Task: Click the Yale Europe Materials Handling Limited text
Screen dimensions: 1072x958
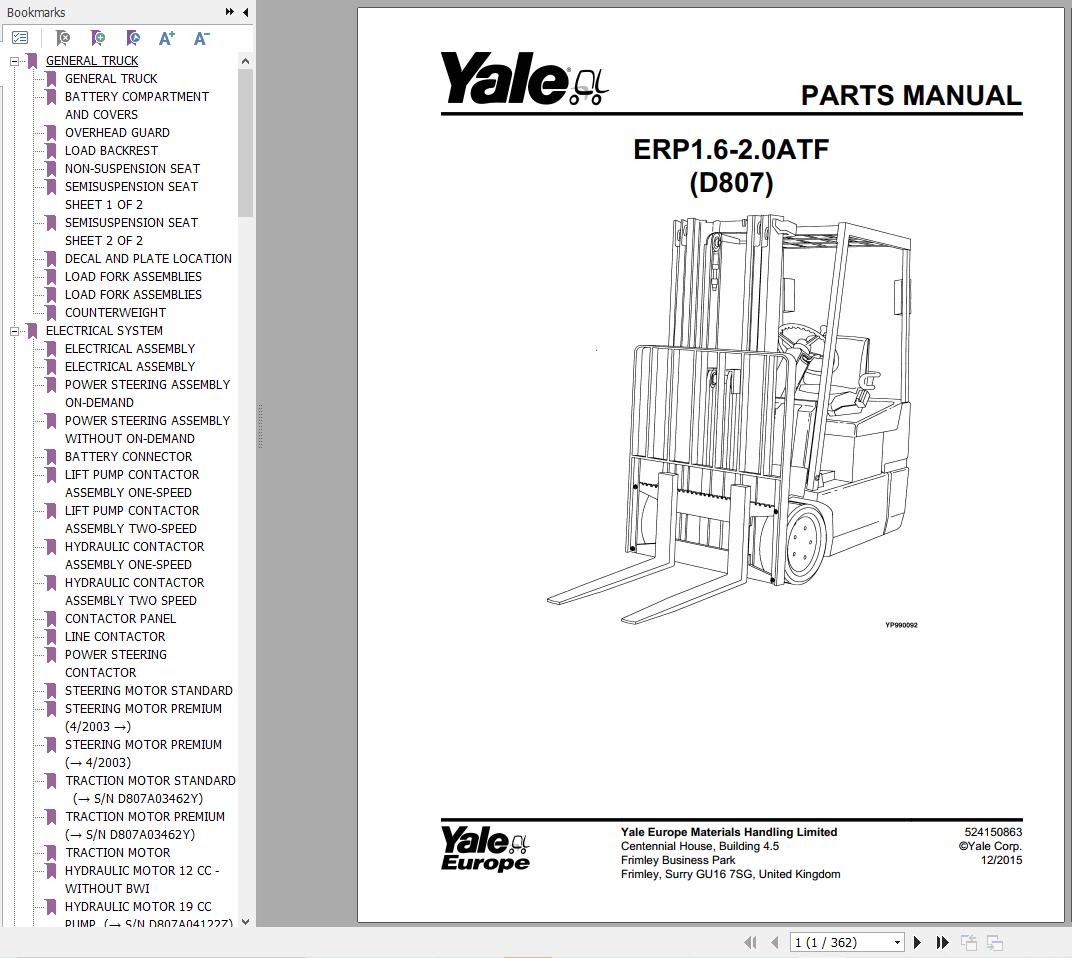Action: coord(729,832)
